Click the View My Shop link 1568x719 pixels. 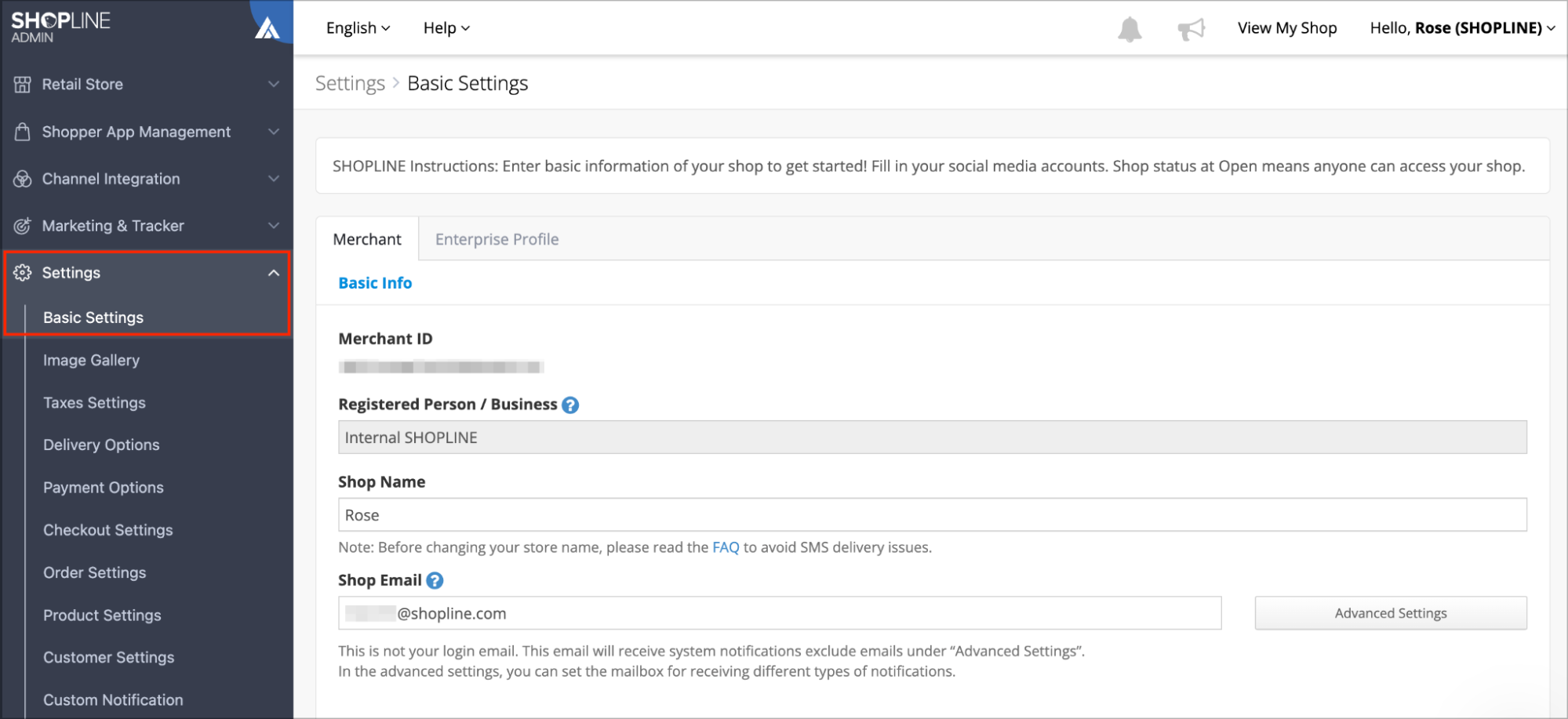(1287, 28)
